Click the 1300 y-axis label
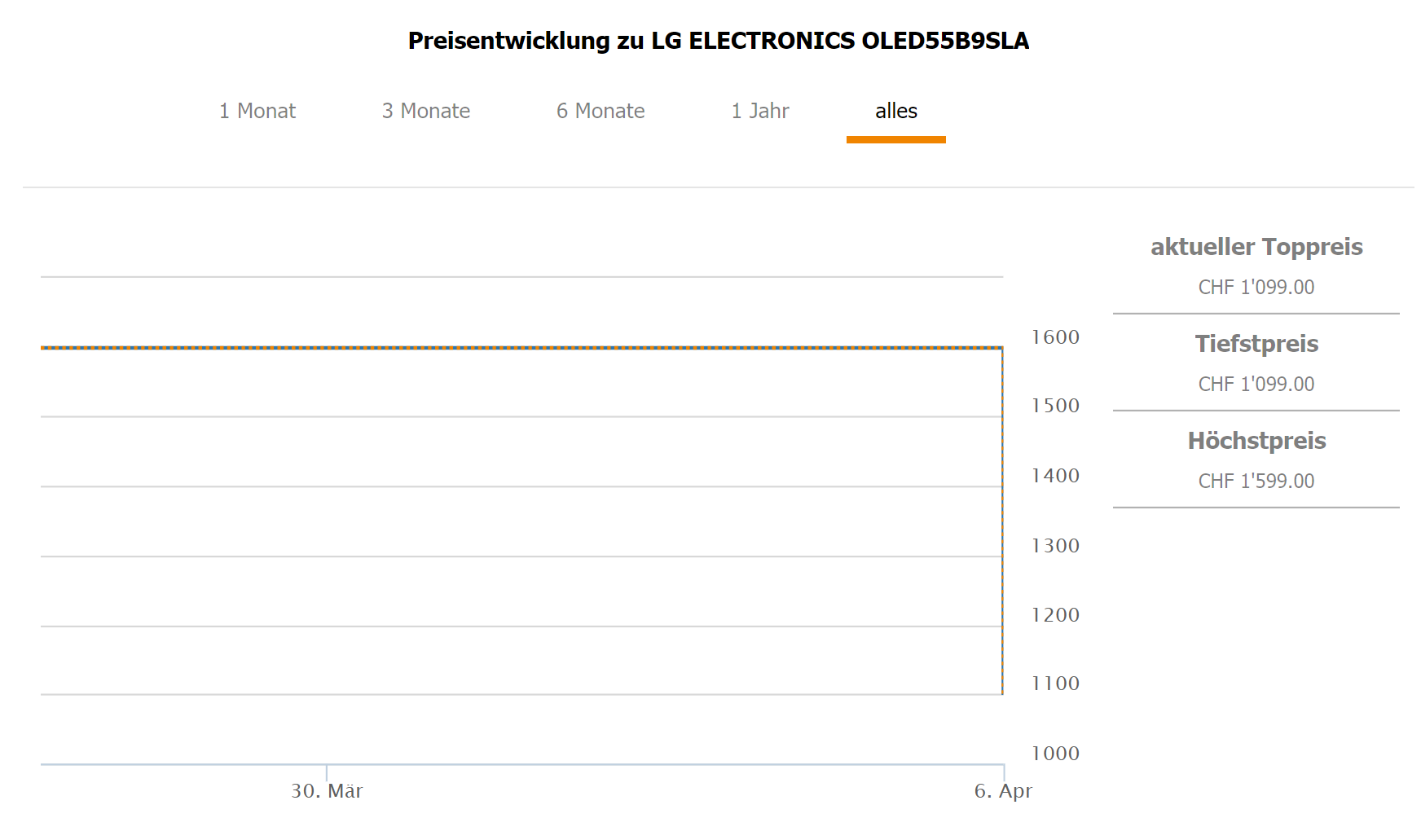Viewport: 1421px width, 840px height. (1055, 546)
